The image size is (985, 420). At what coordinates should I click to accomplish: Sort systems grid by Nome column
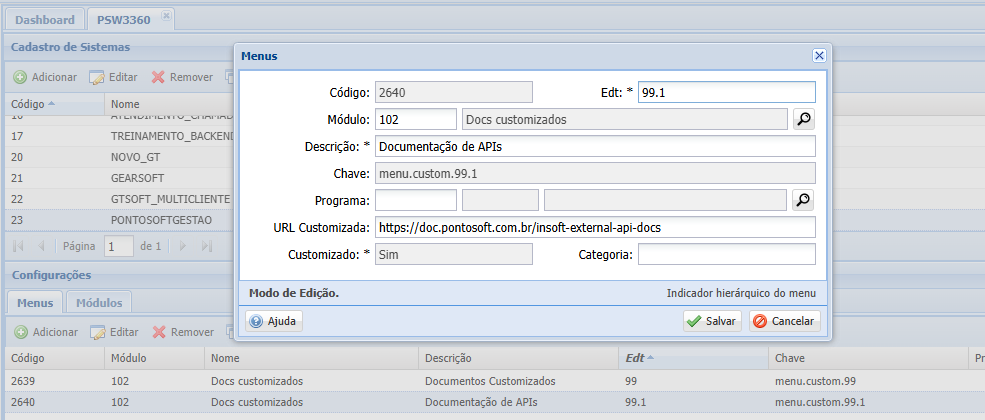point(170,104)
